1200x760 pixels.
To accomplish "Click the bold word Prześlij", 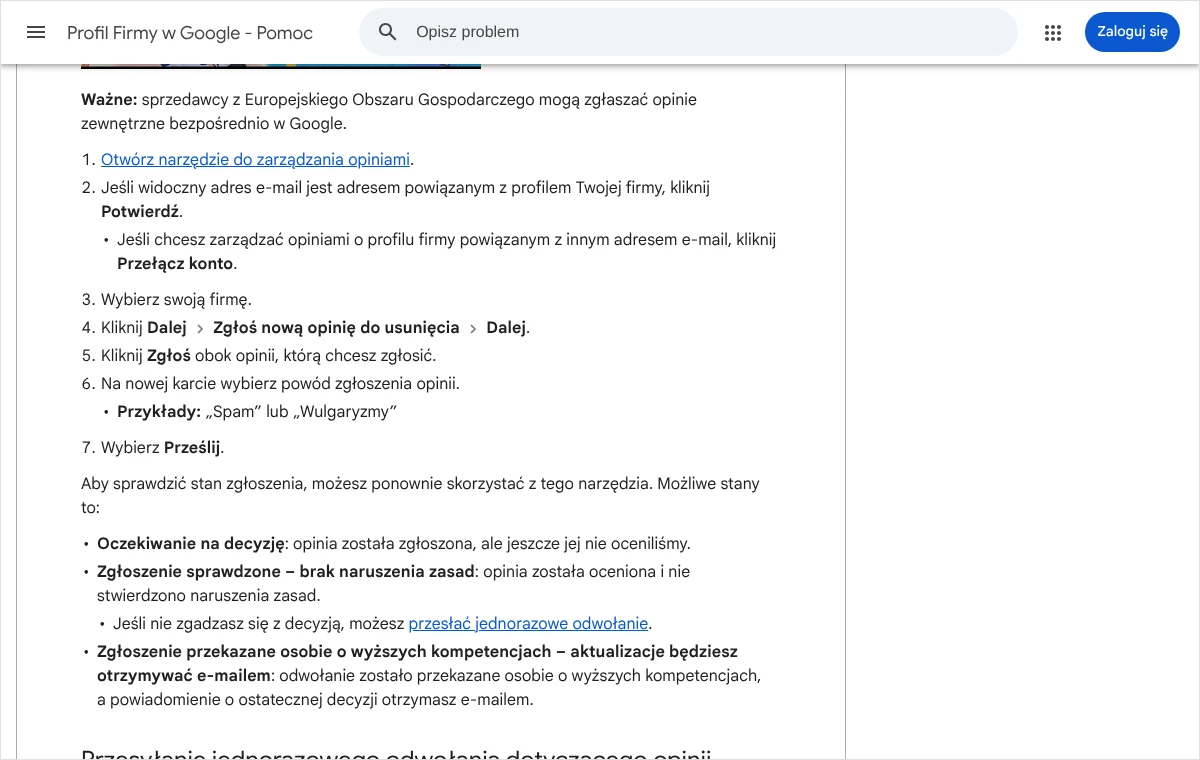I will click(x=192, y=448).
